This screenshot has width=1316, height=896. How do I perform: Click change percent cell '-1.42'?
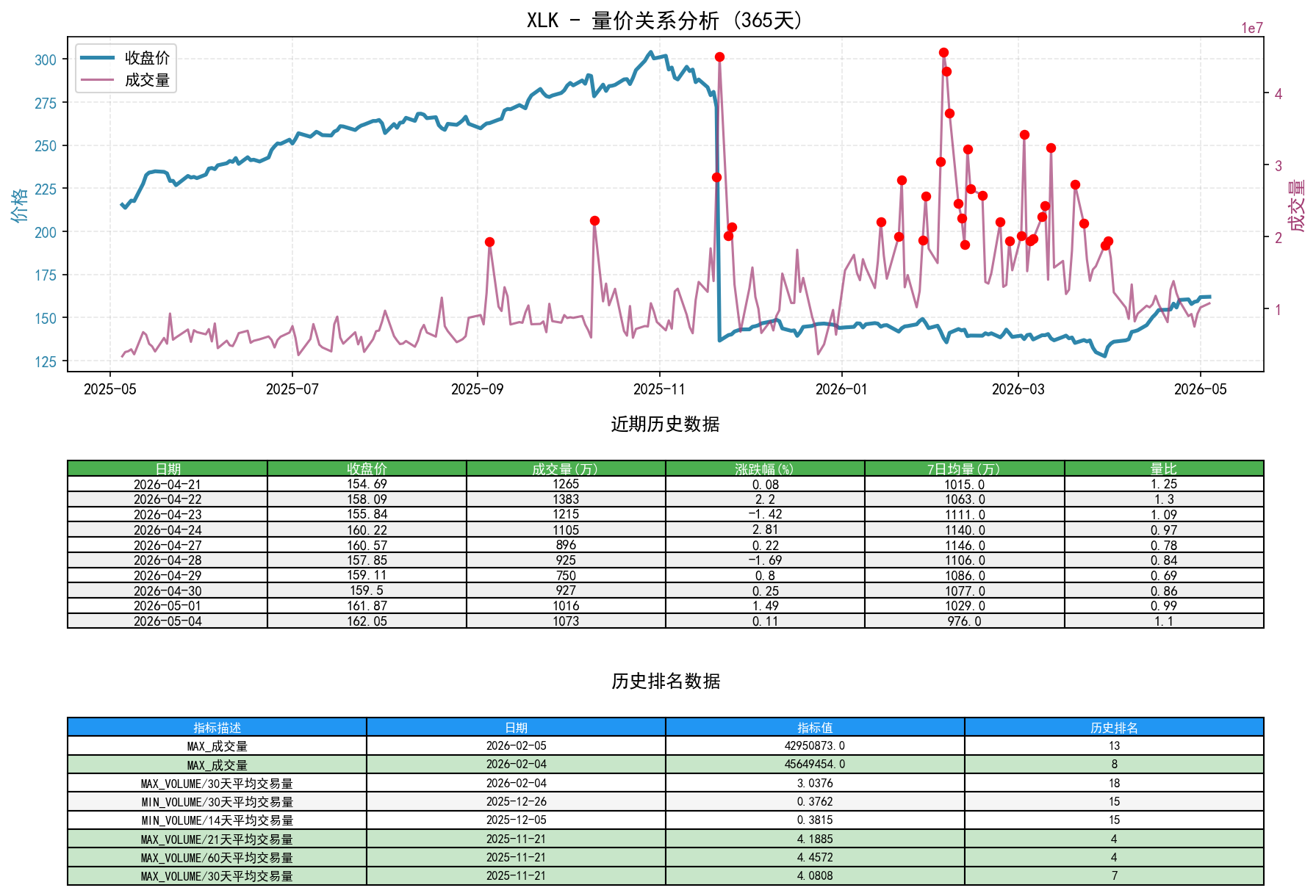click(765, 514)
